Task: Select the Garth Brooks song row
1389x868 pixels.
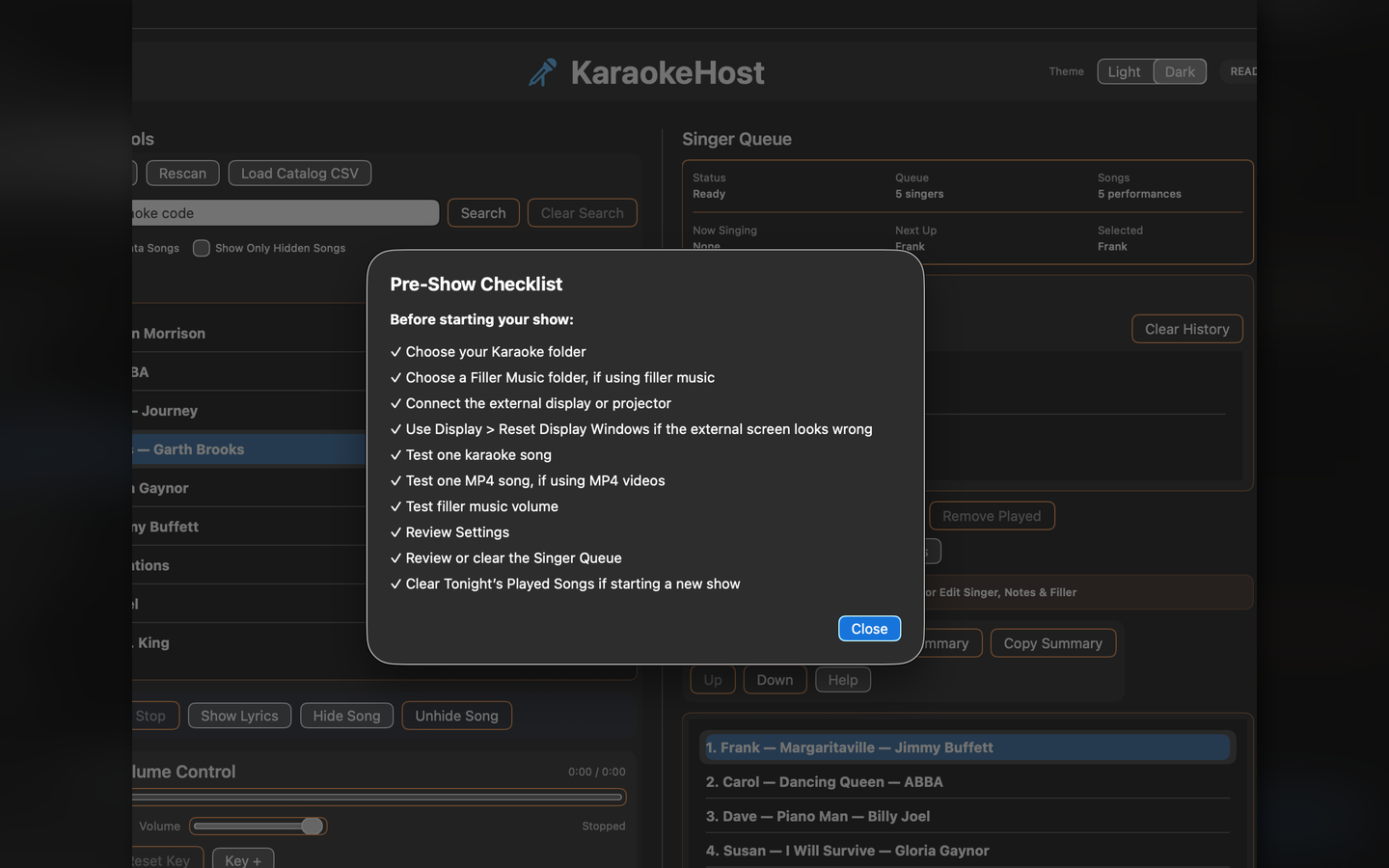Action: [249, 449]
